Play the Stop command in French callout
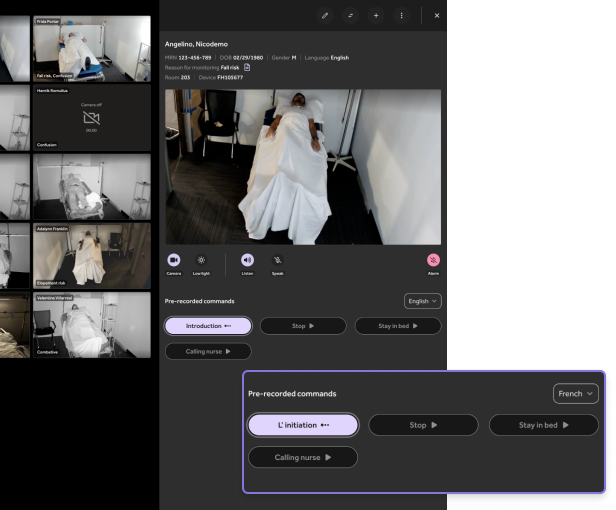616x510 pixels. tap(424, 425)
